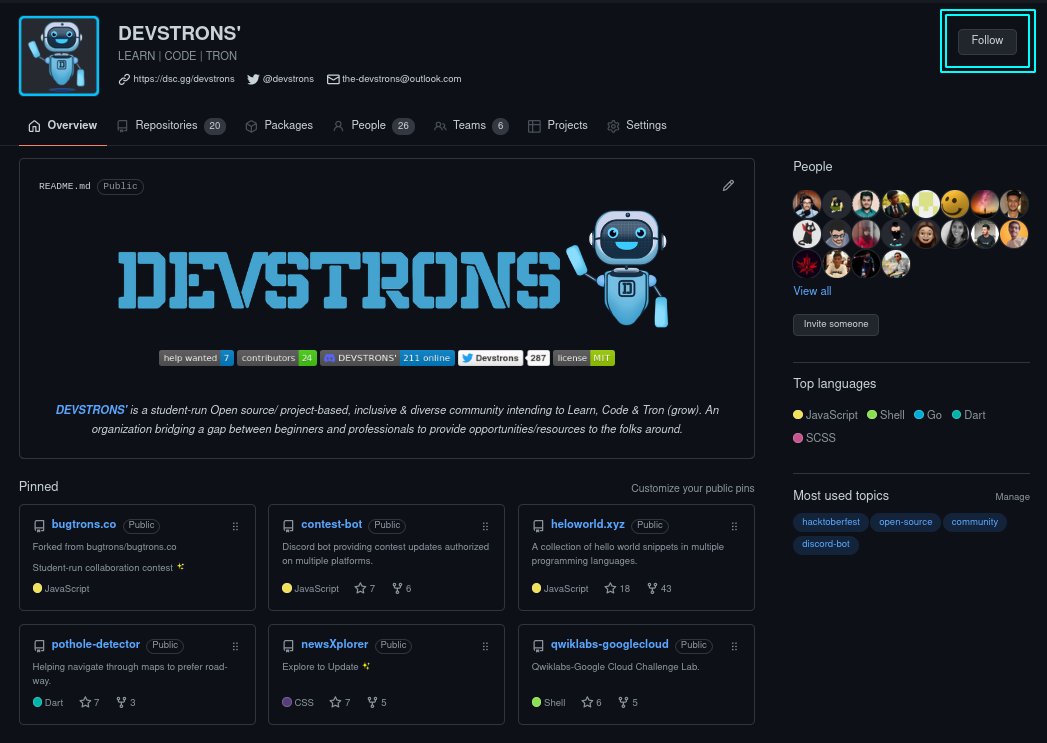1047x743 pixels.
Task: Open the pothole-detector repository
Action: [x=95, y=645]
